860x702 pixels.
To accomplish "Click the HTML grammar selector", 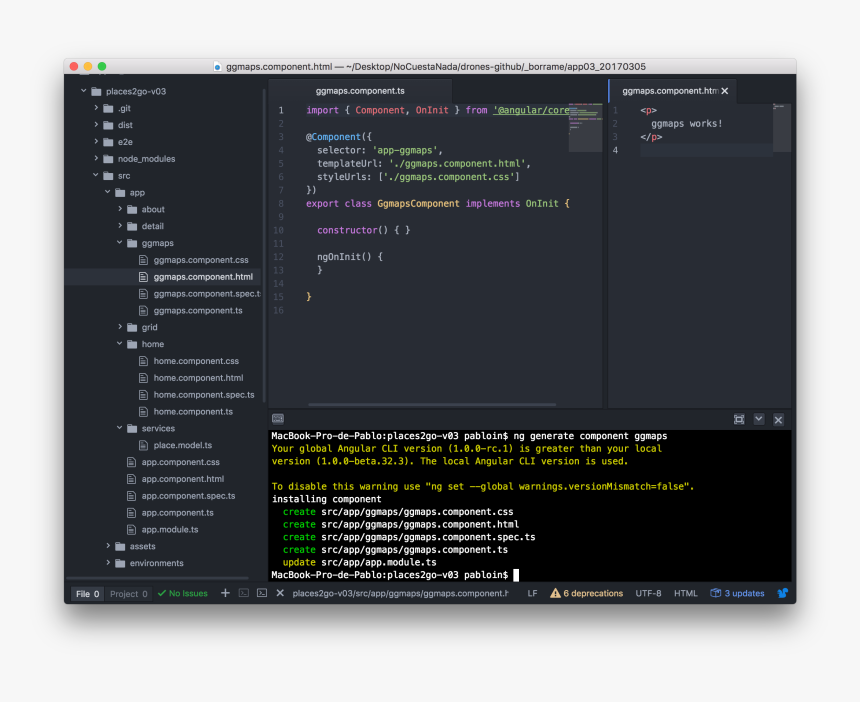I will 685,593.
